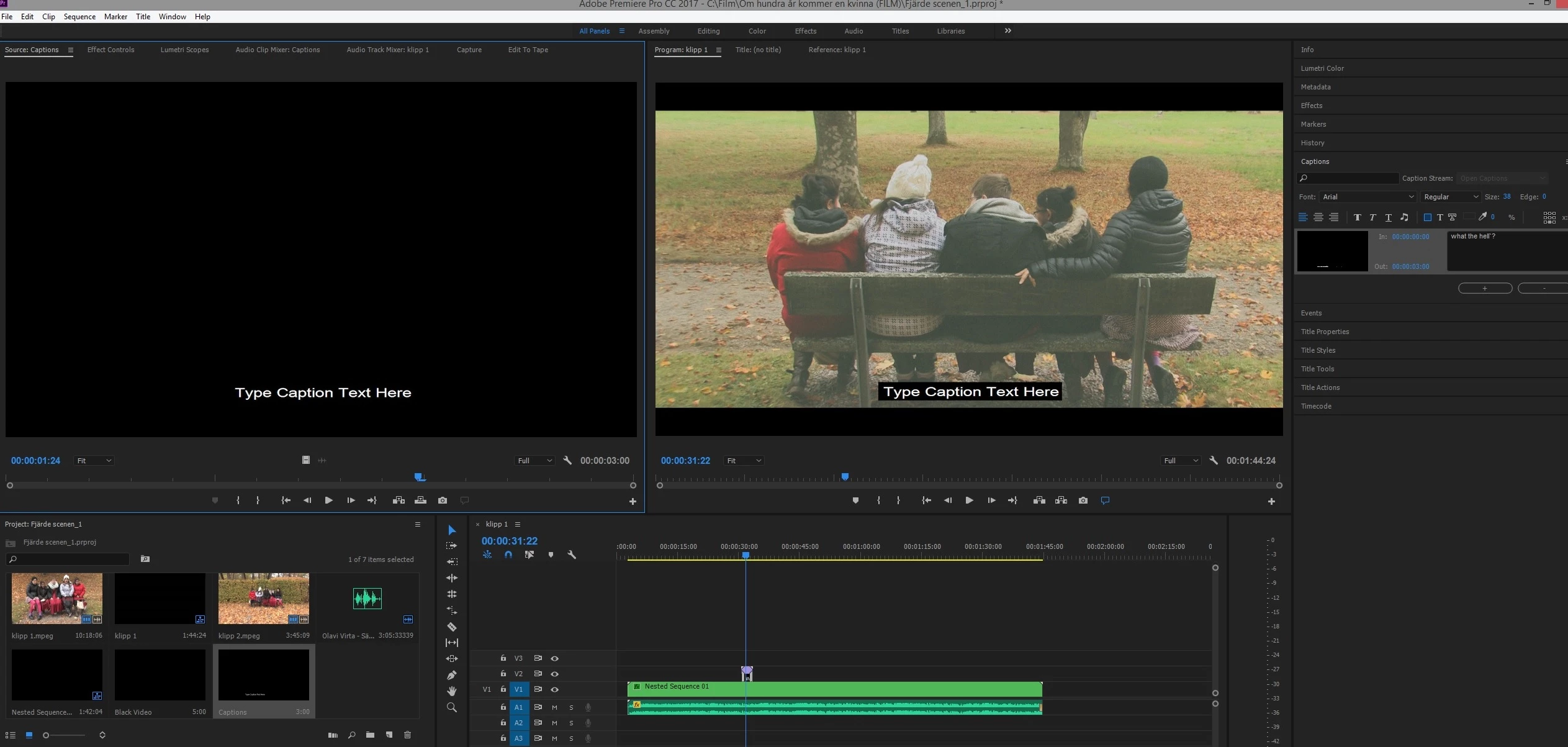
Task: Open the caption Font dropdown showing Arial
Action: [x=1368, y=197]
